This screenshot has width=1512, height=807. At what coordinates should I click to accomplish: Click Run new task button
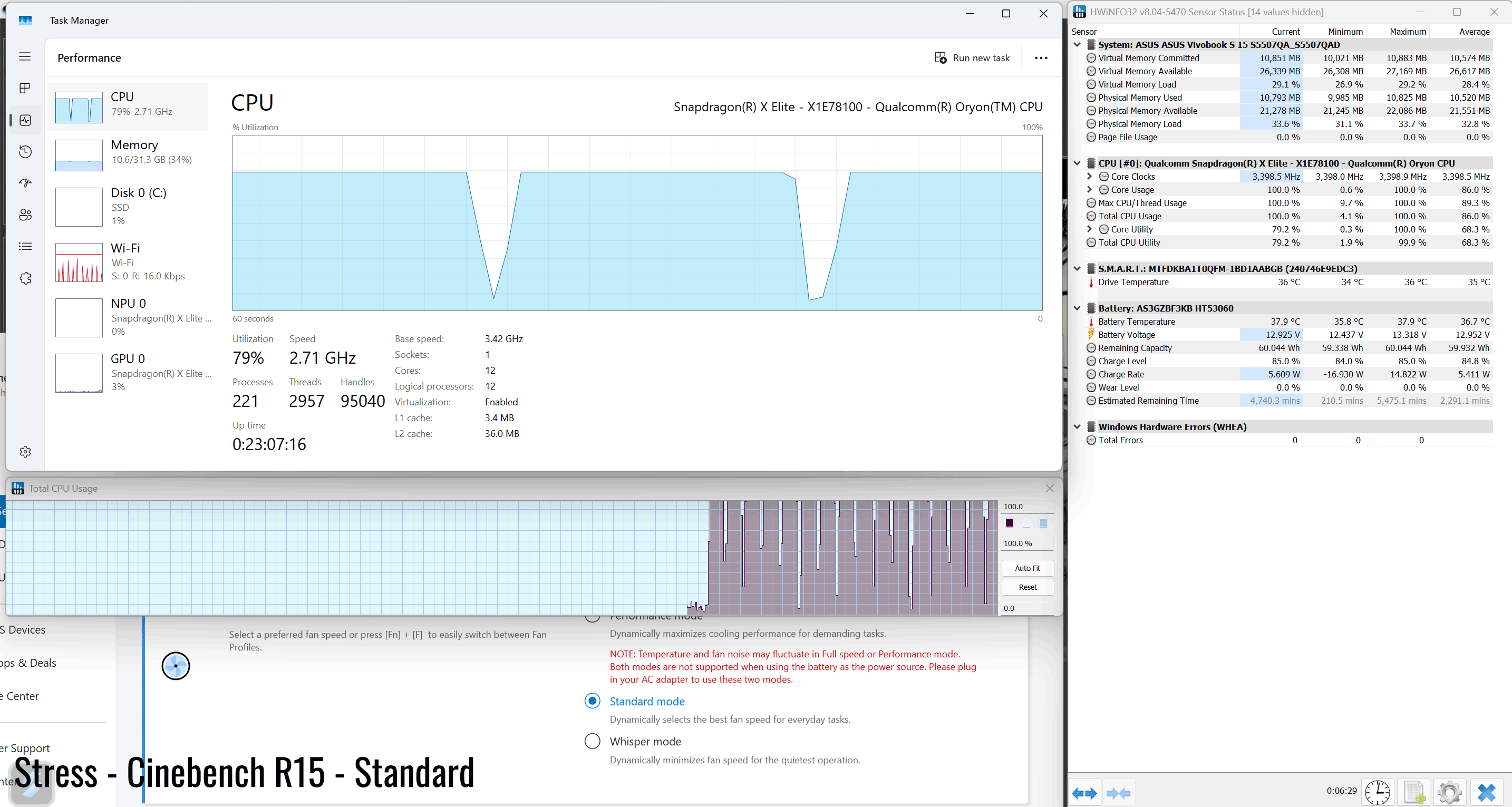(972, 57)
